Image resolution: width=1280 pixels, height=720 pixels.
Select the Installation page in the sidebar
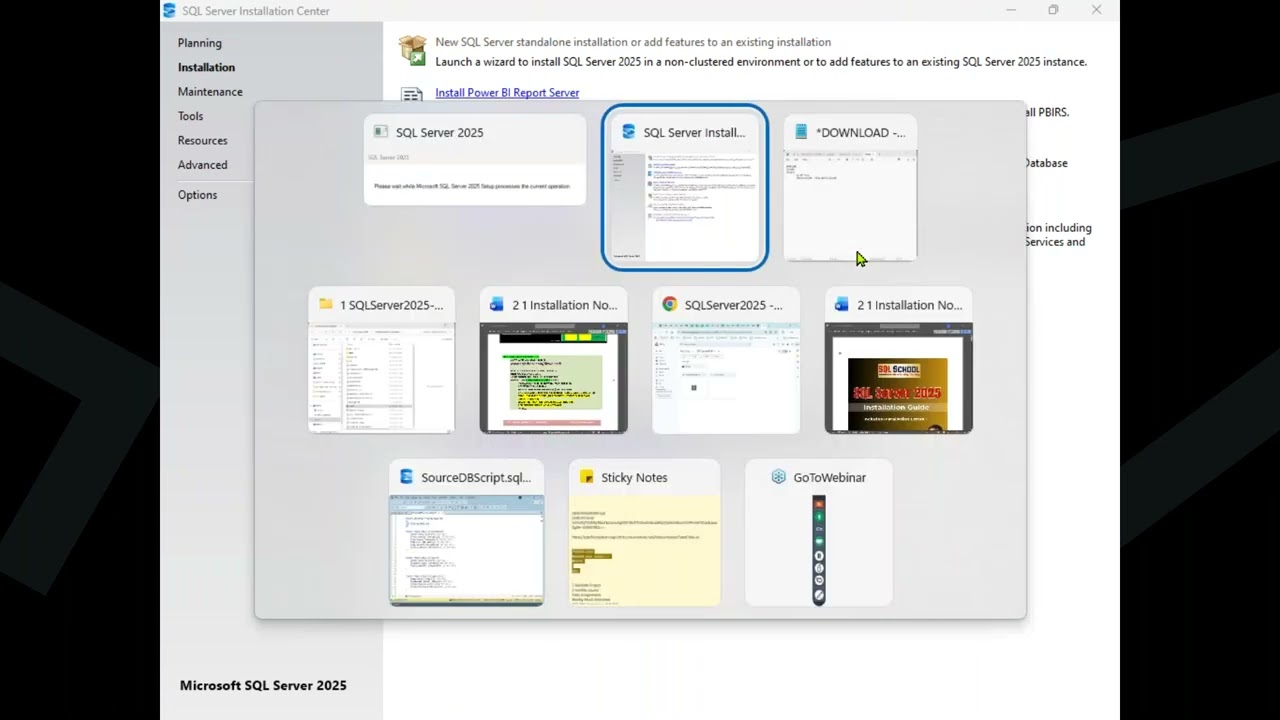click(x=206, y=67)
